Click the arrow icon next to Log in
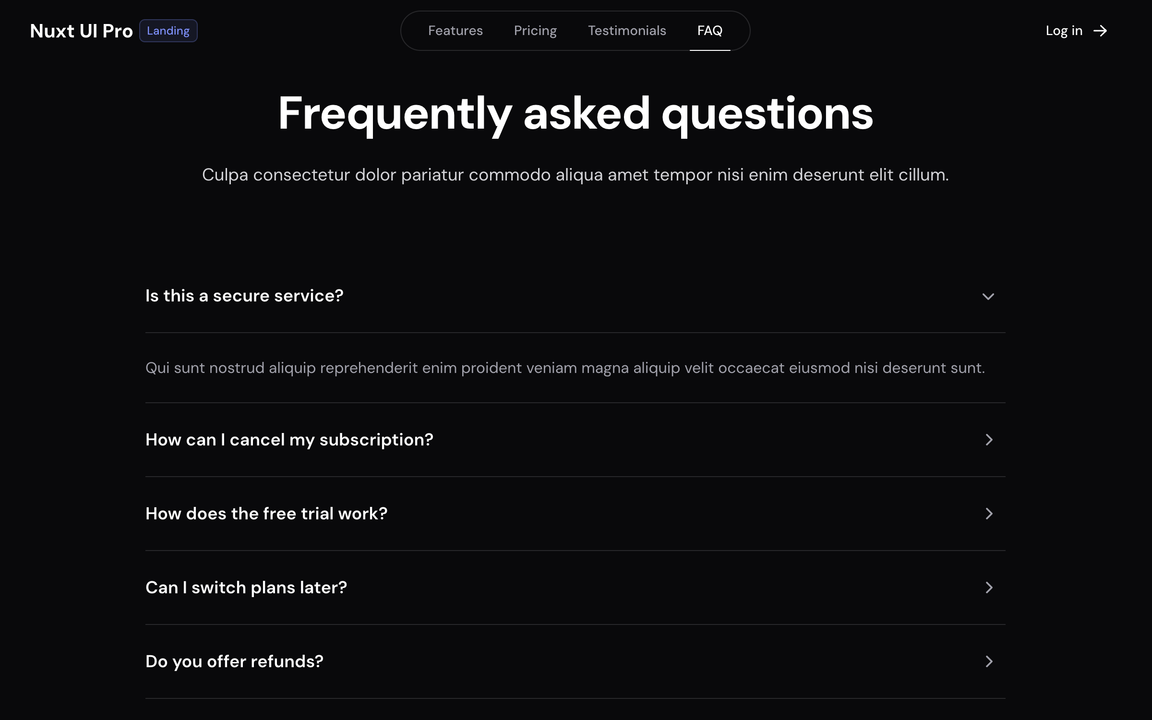The height and width of the screenshot is (720, 1152). click(x=1100, y=31)
